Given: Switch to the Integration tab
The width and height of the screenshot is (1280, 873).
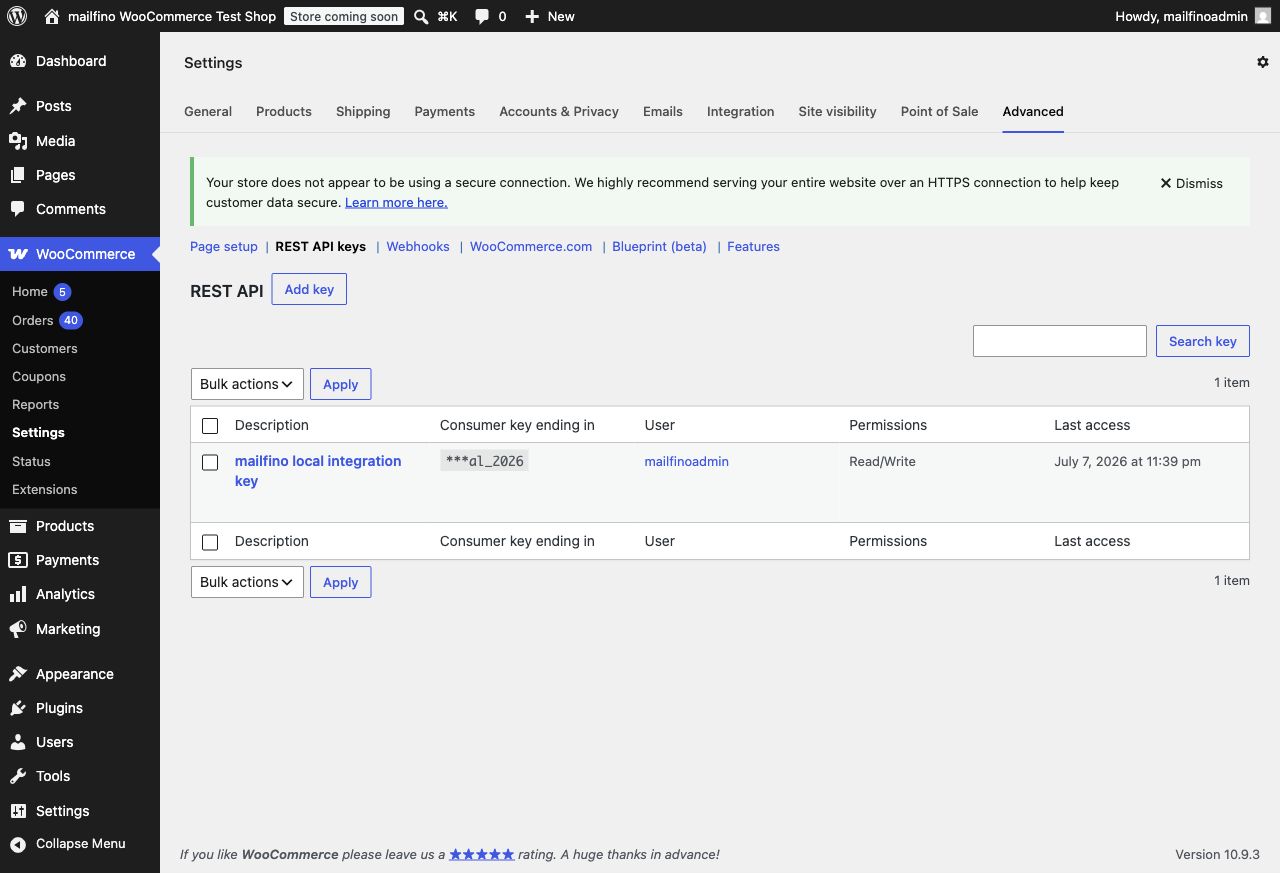Looking at the screenshot, I should [741, 111].
